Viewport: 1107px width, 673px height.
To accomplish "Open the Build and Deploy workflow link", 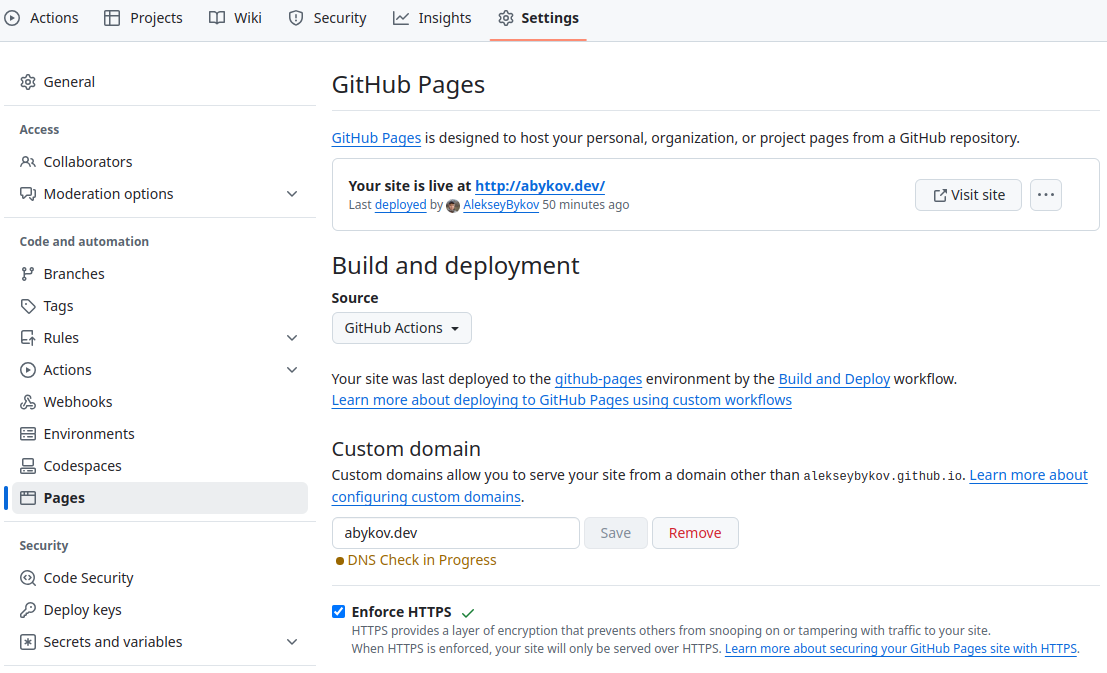I will click(x=834, y=379).
